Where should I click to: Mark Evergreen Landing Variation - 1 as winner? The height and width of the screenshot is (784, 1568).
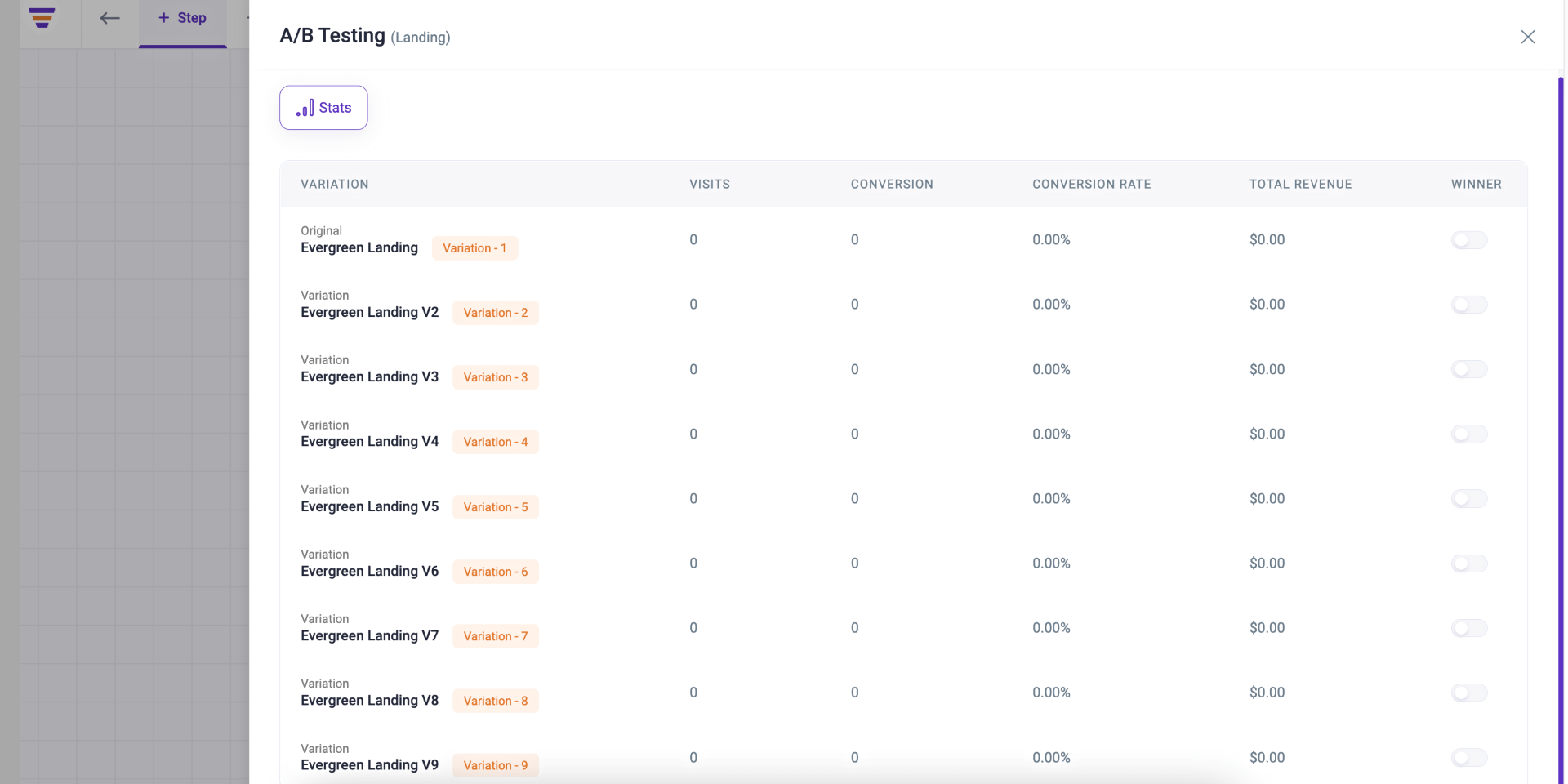1469,240
